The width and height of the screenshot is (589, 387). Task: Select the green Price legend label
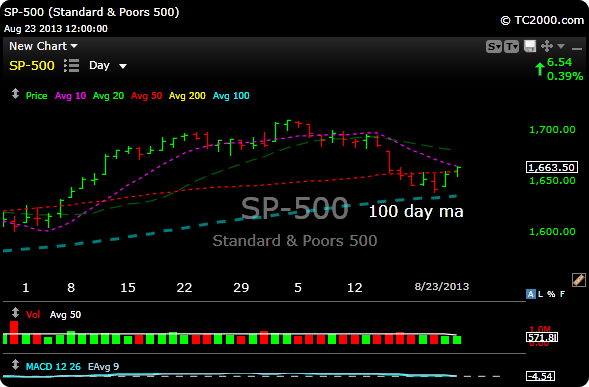(36, 96)
